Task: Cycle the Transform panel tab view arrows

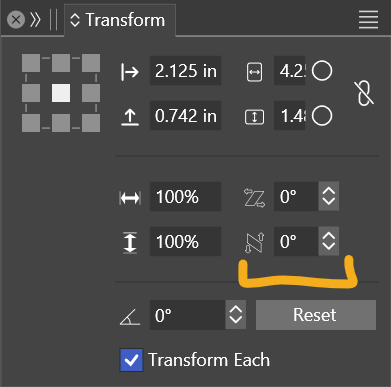Action: click(x=75, y=20)
